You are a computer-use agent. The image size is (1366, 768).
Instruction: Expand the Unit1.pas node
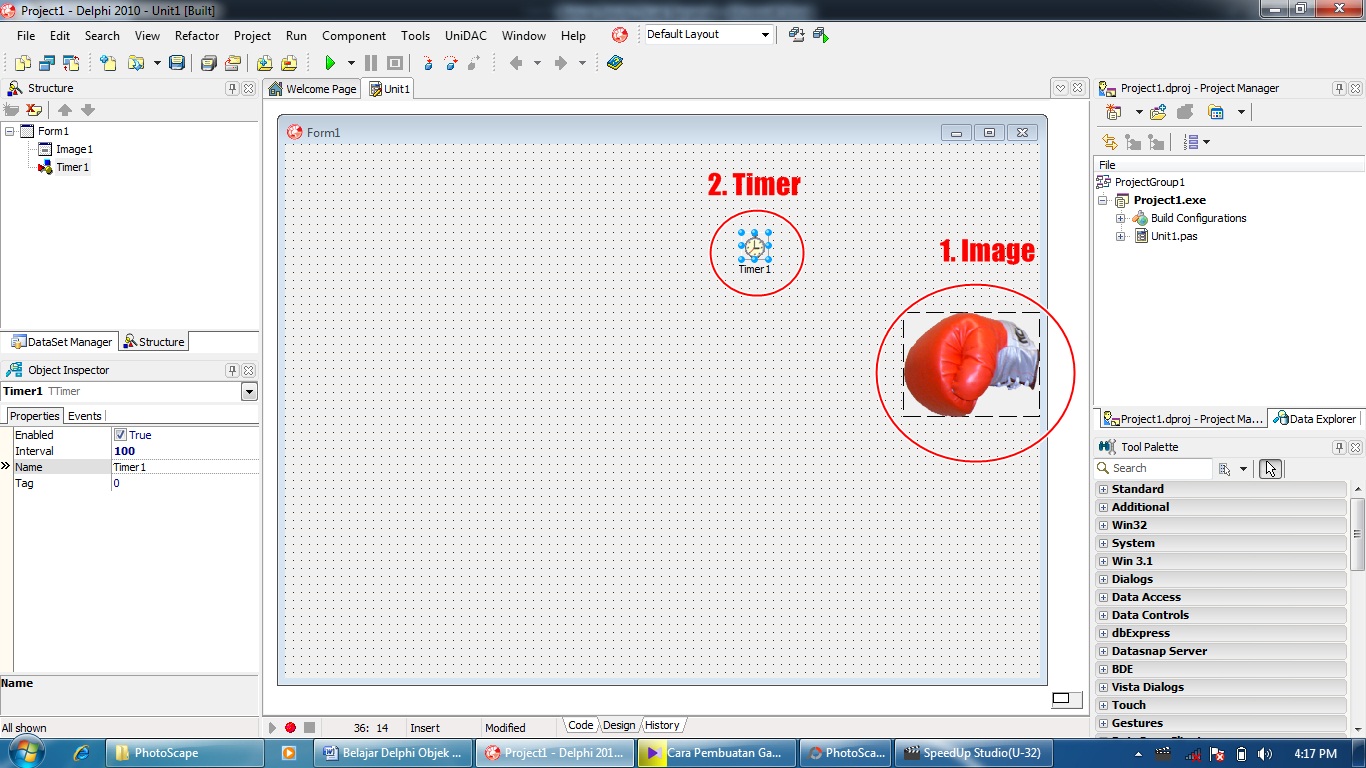1121,236
